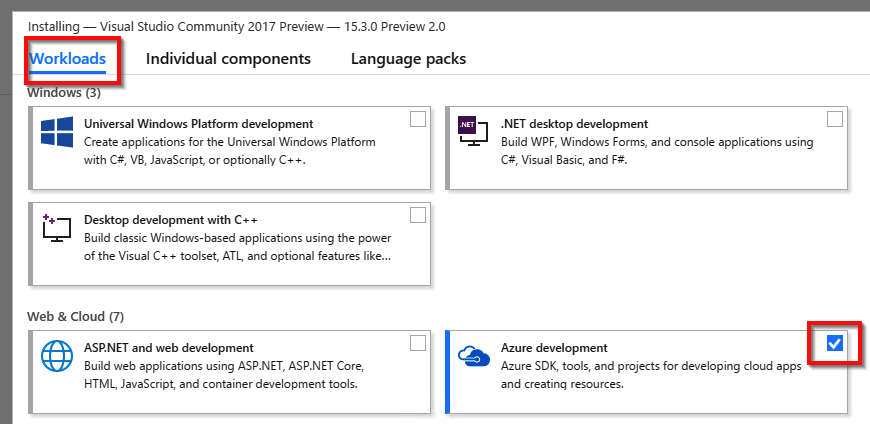Click the .NET desktop development icon
The image size is (870, 424).
(473, 132)
